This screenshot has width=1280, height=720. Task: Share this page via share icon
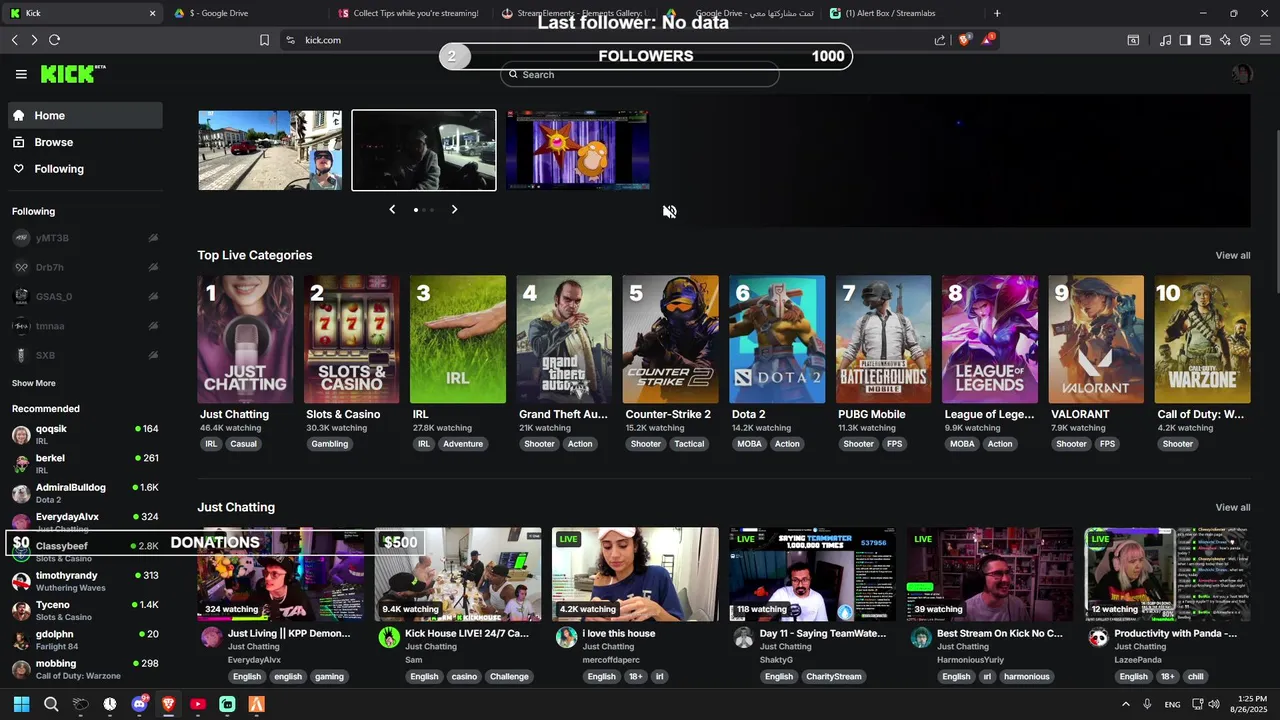tap(940, 40)
